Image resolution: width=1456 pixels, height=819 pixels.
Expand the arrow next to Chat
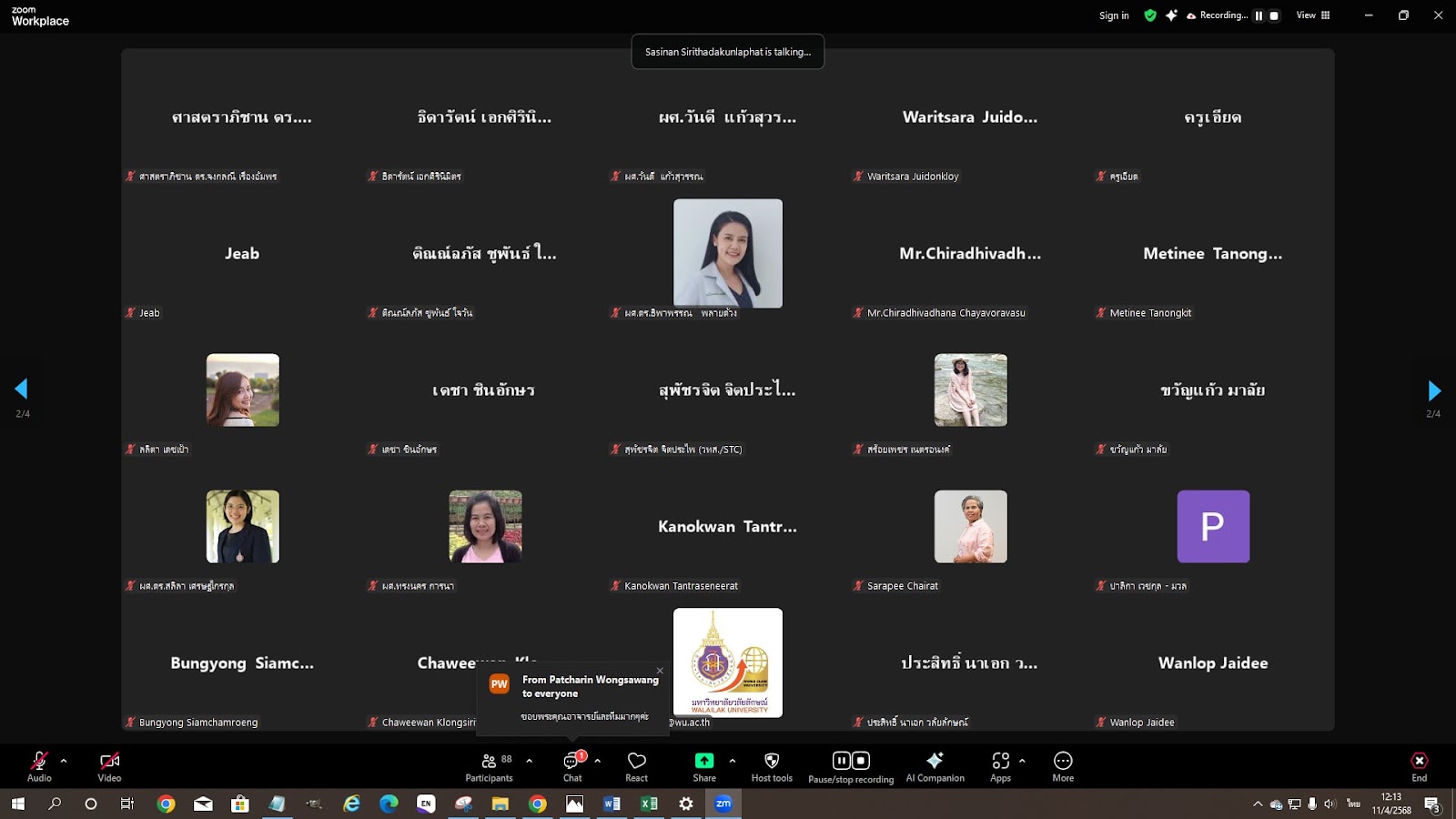pos(597,761)
